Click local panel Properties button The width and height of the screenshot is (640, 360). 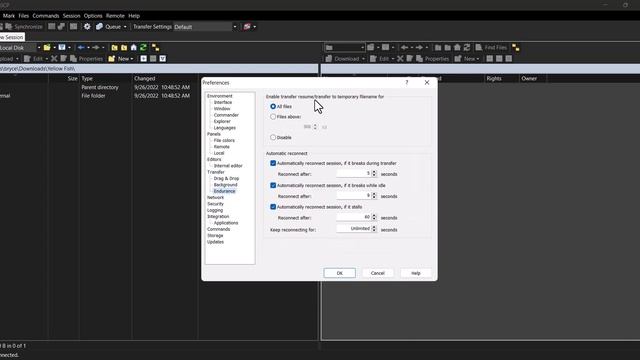click(86, 59)
